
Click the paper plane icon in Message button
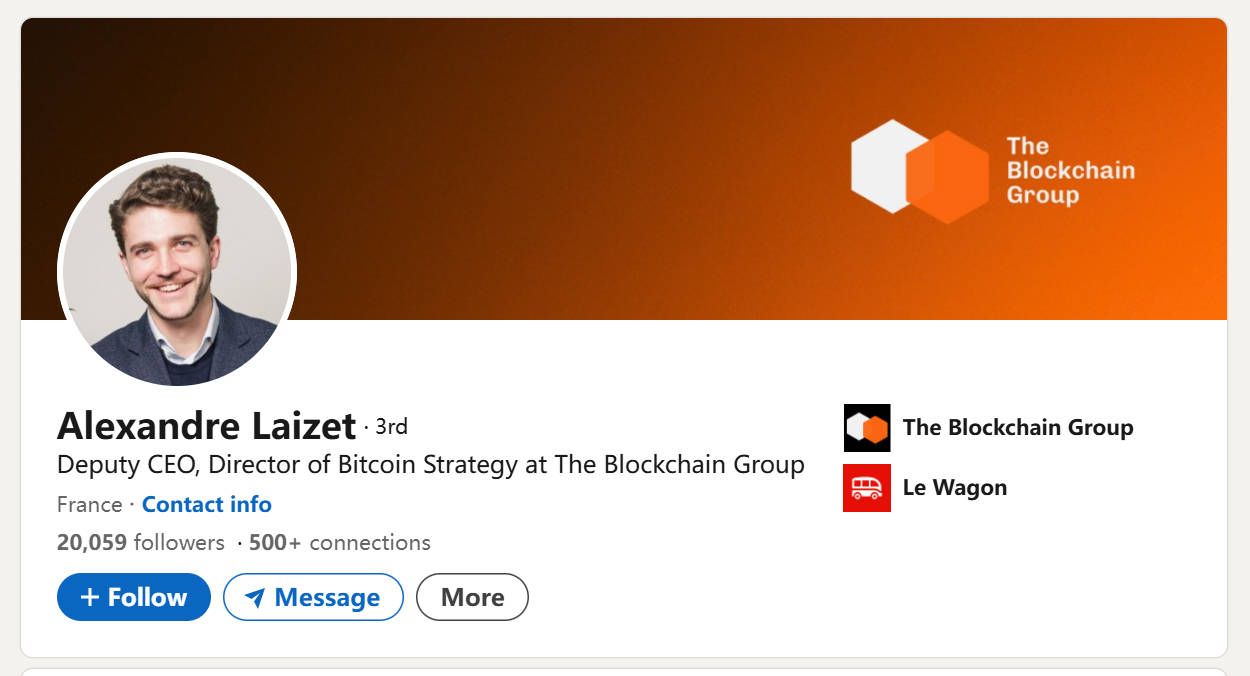click(257, 597)
